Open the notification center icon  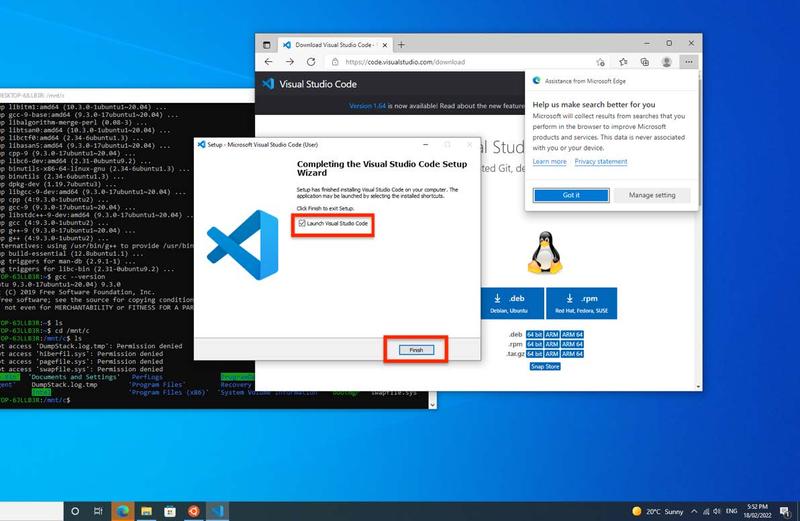click(784, 511)
